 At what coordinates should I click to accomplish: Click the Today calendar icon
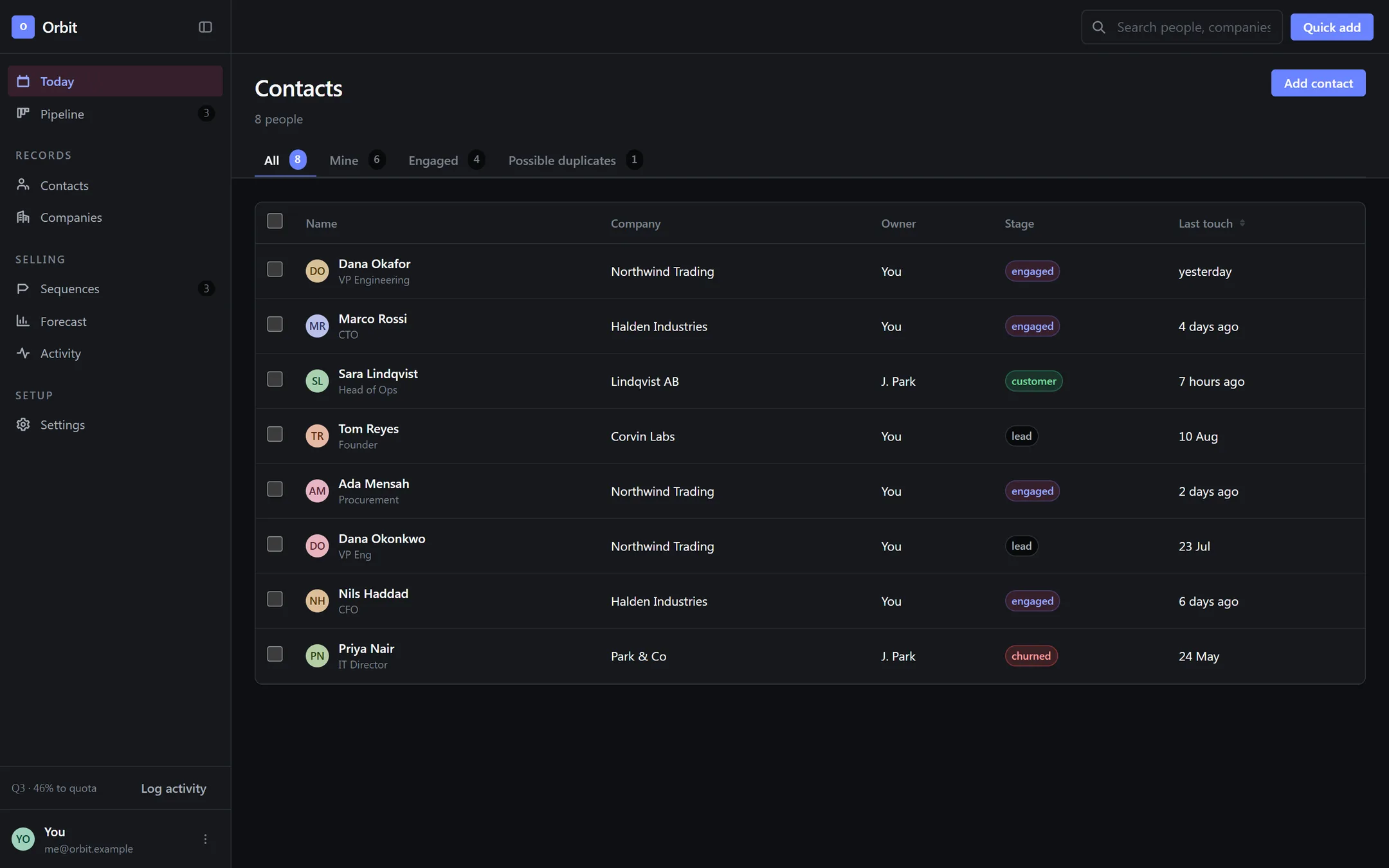click(x=23, y=81)
